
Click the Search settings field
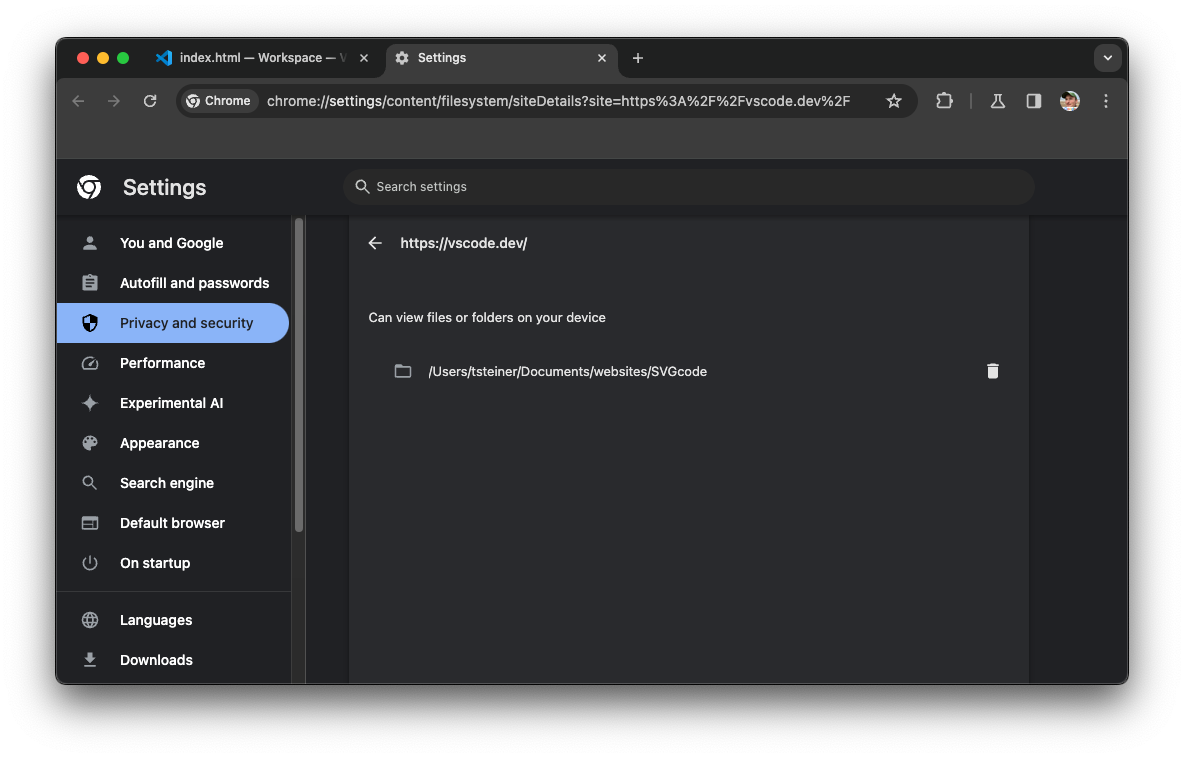(x=688, y=187)
